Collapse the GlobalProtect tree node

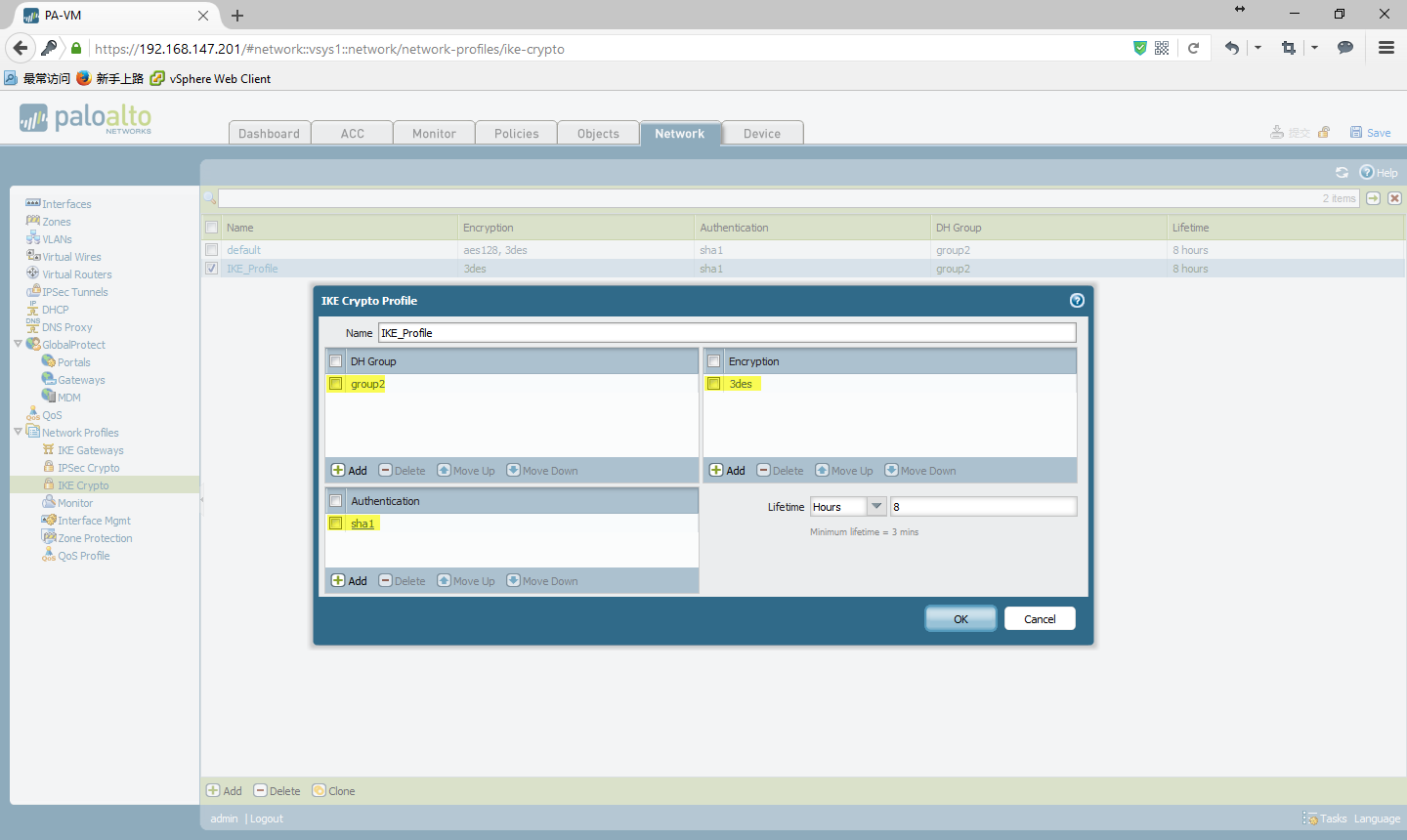18,344
